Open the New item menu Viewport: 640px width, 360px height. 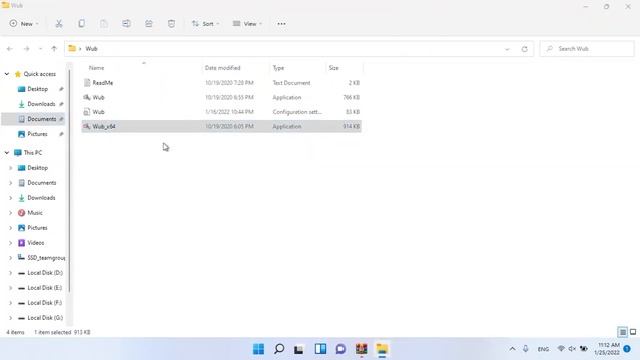[x=24, y=24]
